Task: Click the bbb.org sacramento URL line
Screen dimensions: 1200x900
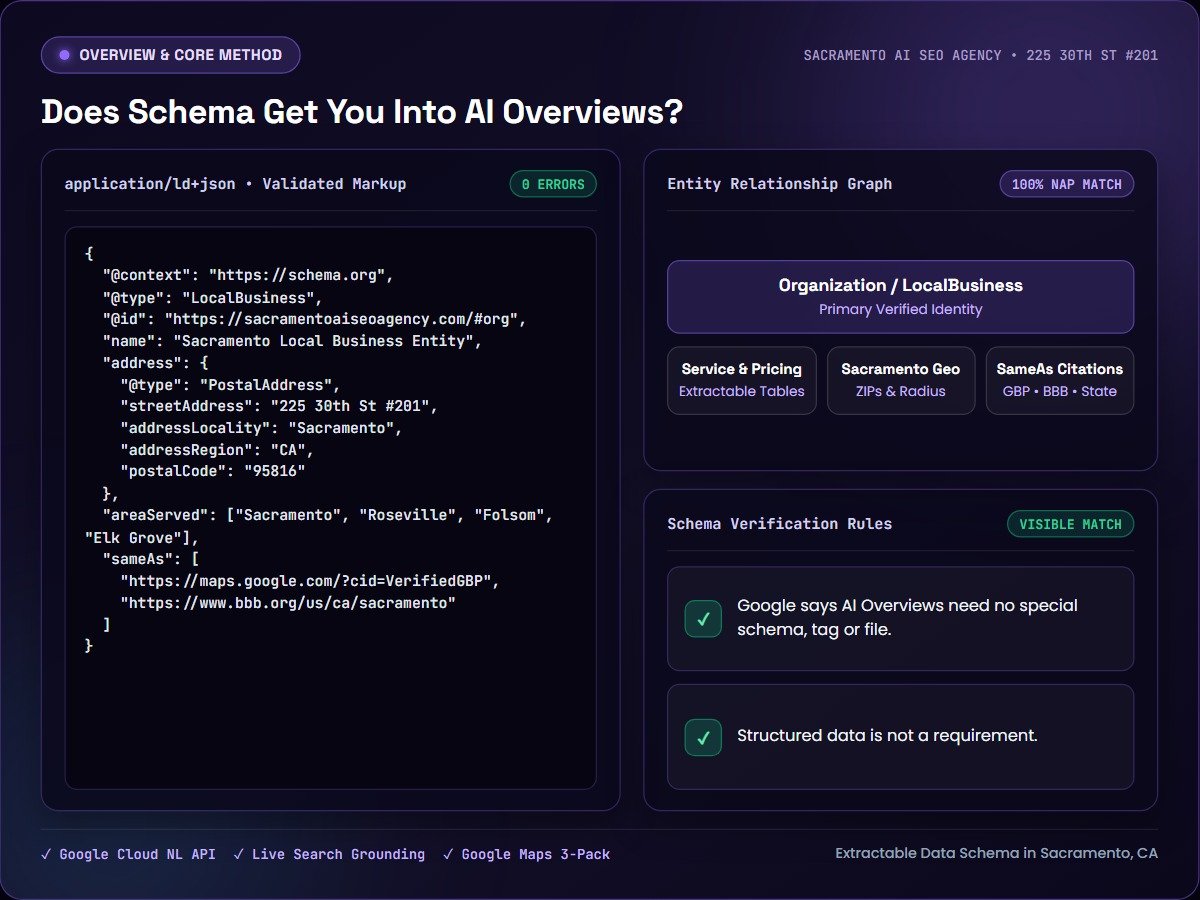Action: (x=288, y=602)
